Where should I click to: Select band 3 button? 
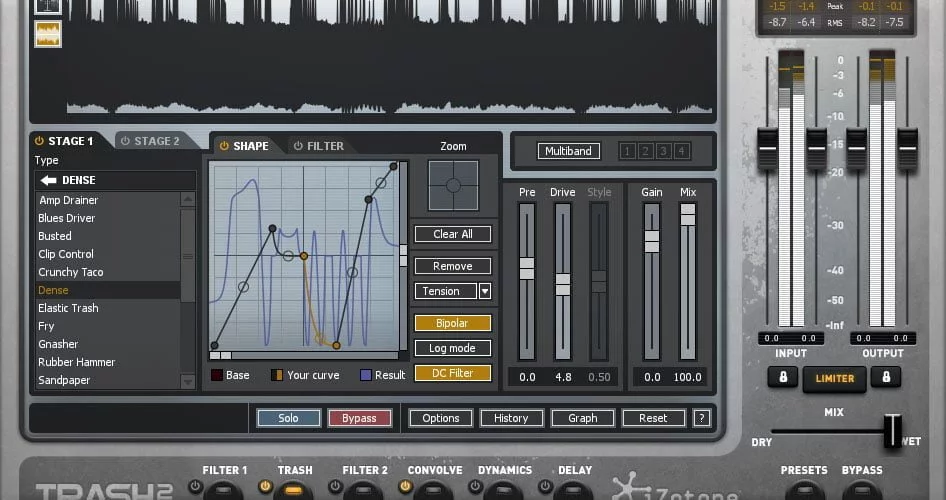[x=663, y=151]
